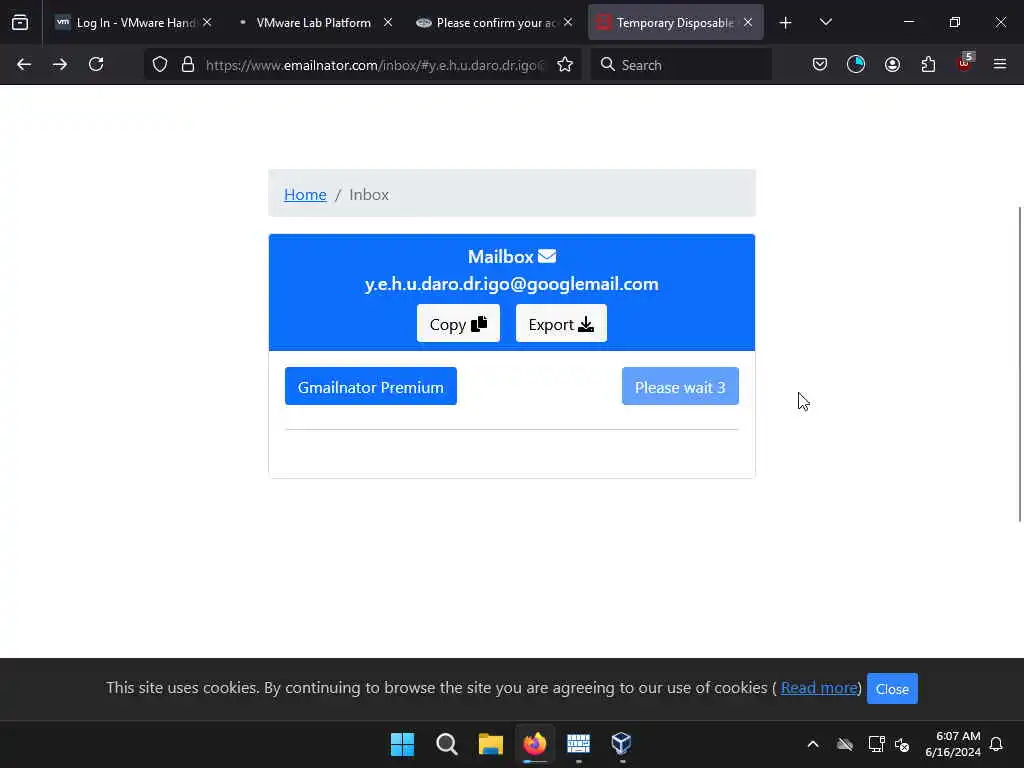
Task: Open the muted volume tray icon
Action: pos(903,744)
